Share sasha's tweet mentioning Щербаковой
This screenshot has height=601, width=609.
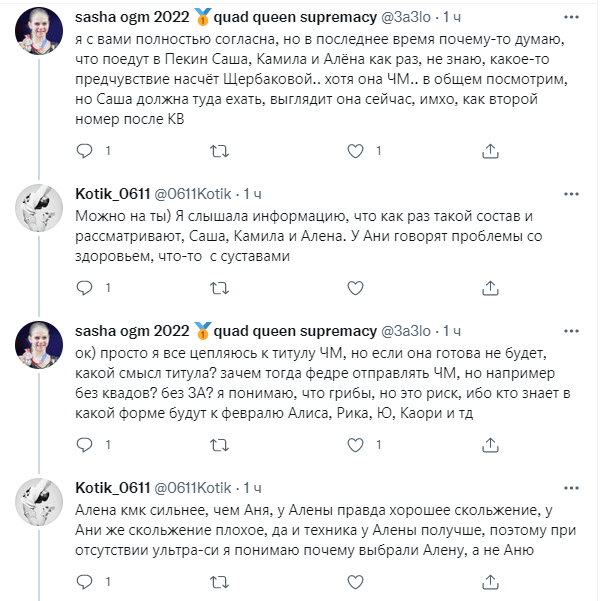[489, 150]
